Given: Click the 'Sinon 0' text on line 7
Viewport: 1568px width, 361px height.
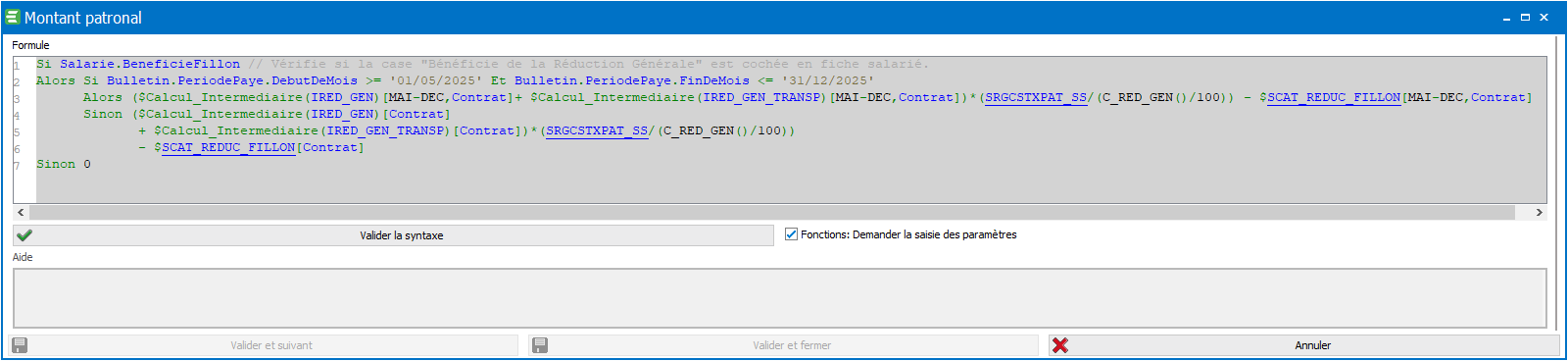Looking at the screenshot, I should point(64,164).
